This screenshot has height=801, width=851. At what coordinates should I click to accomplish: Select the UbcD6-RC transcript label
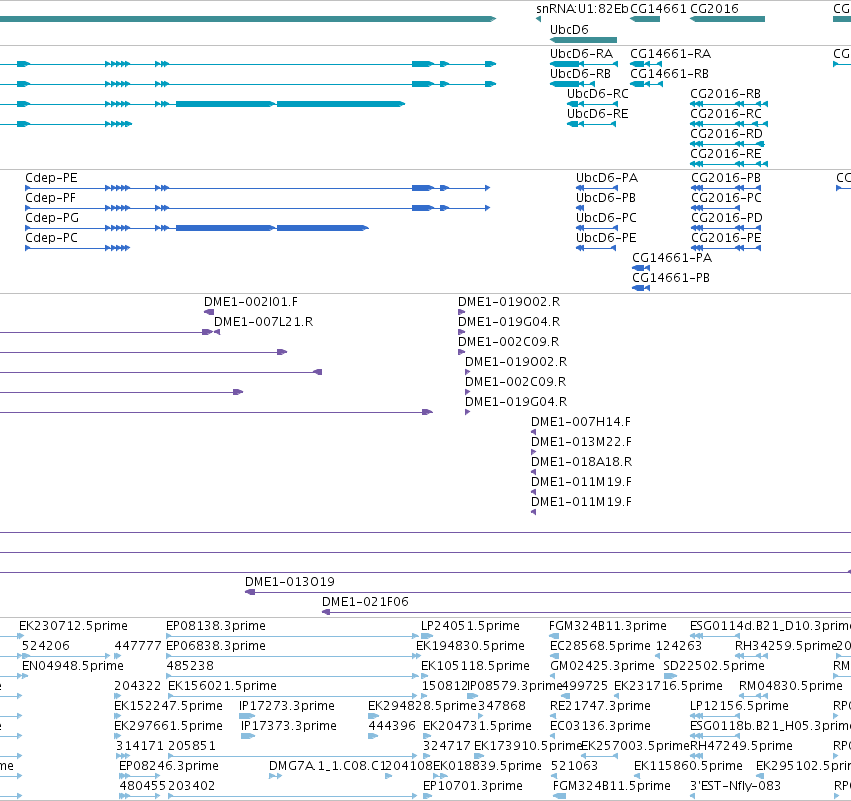coord(598,94)
